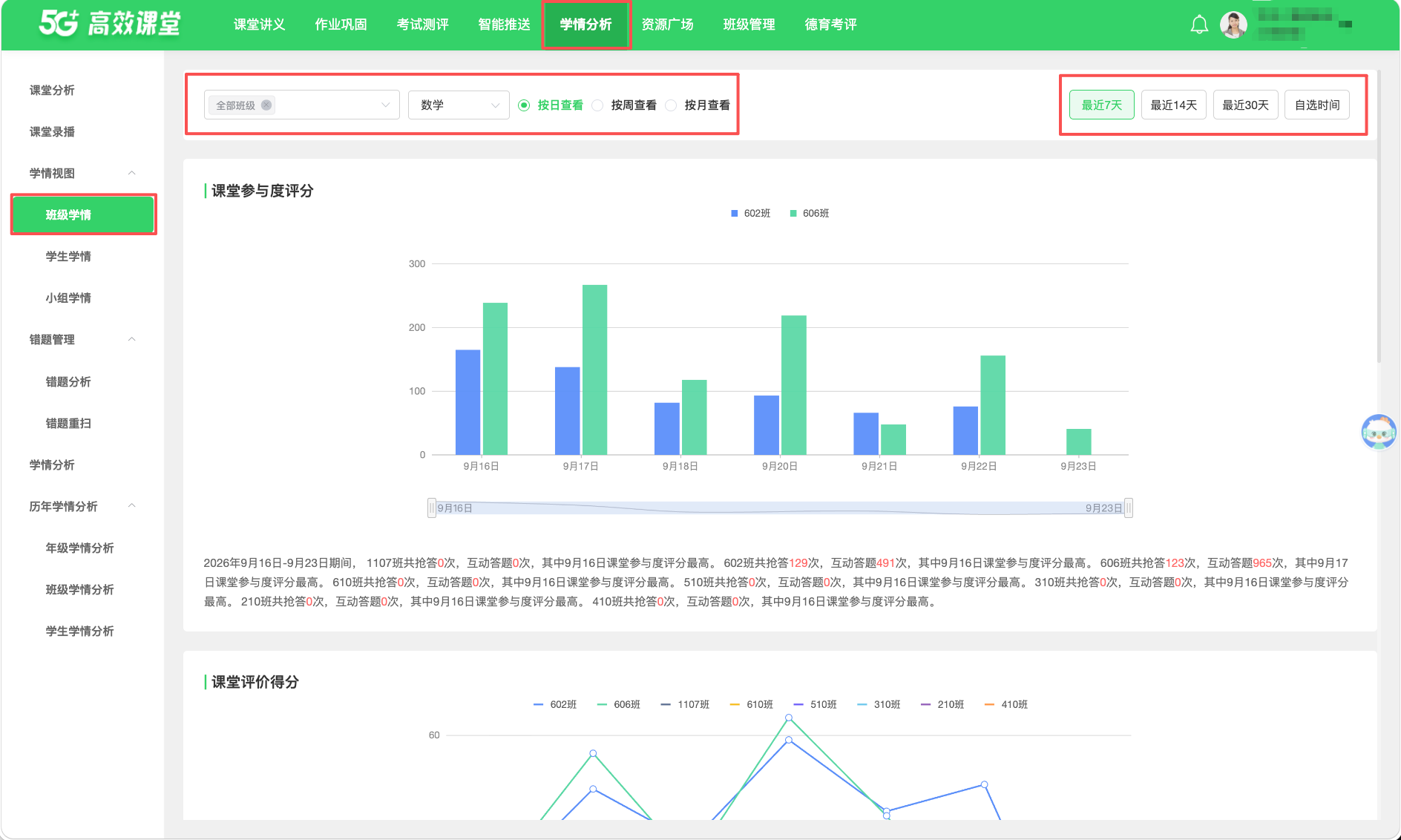Switch to 学情分析 top menu
This screenshot has height=840, width=1401.
click(585, 24)
